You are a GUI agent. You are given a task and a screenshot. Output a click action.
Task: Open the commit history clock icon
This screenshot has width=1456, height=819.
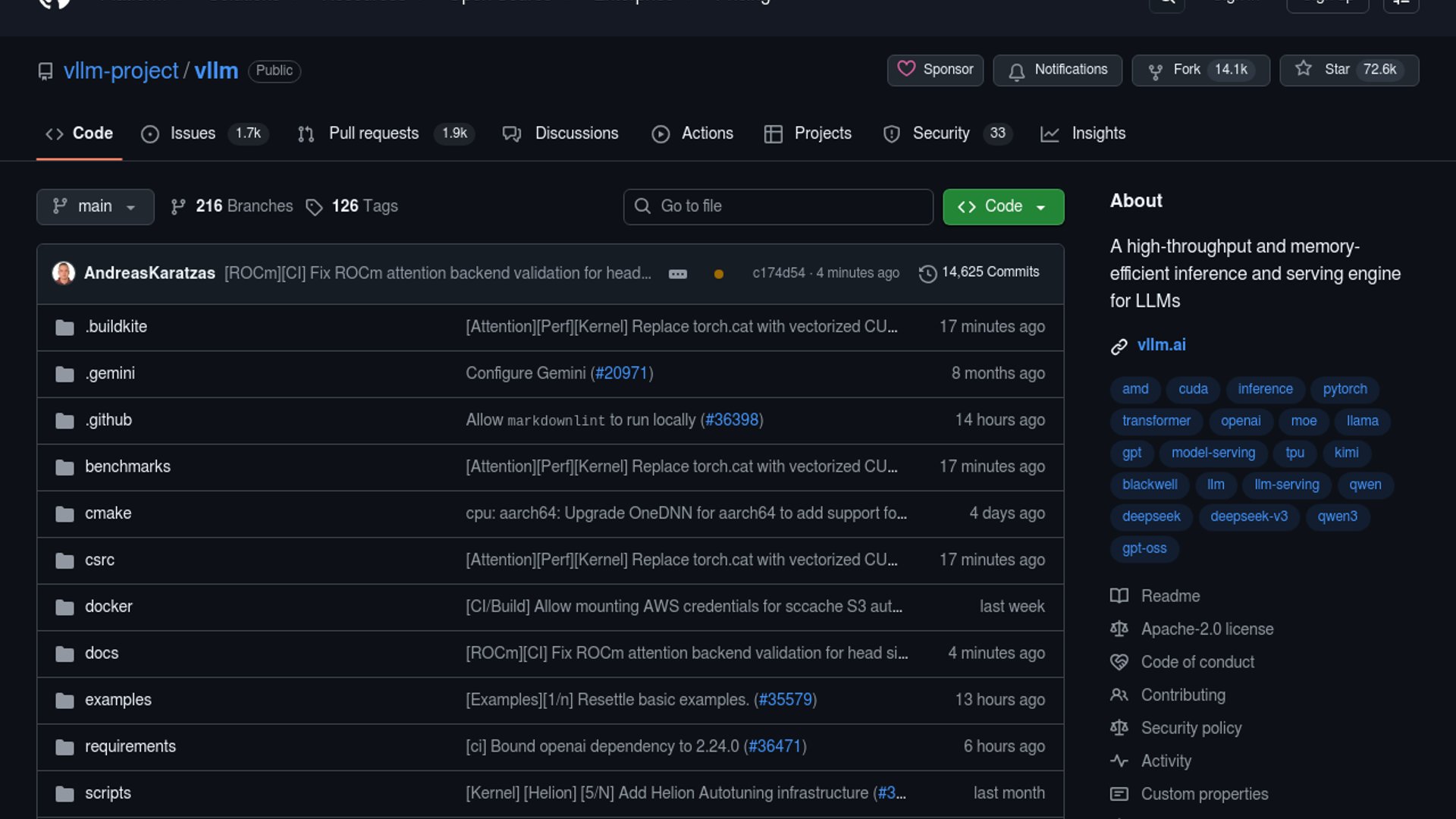(927, 273)
